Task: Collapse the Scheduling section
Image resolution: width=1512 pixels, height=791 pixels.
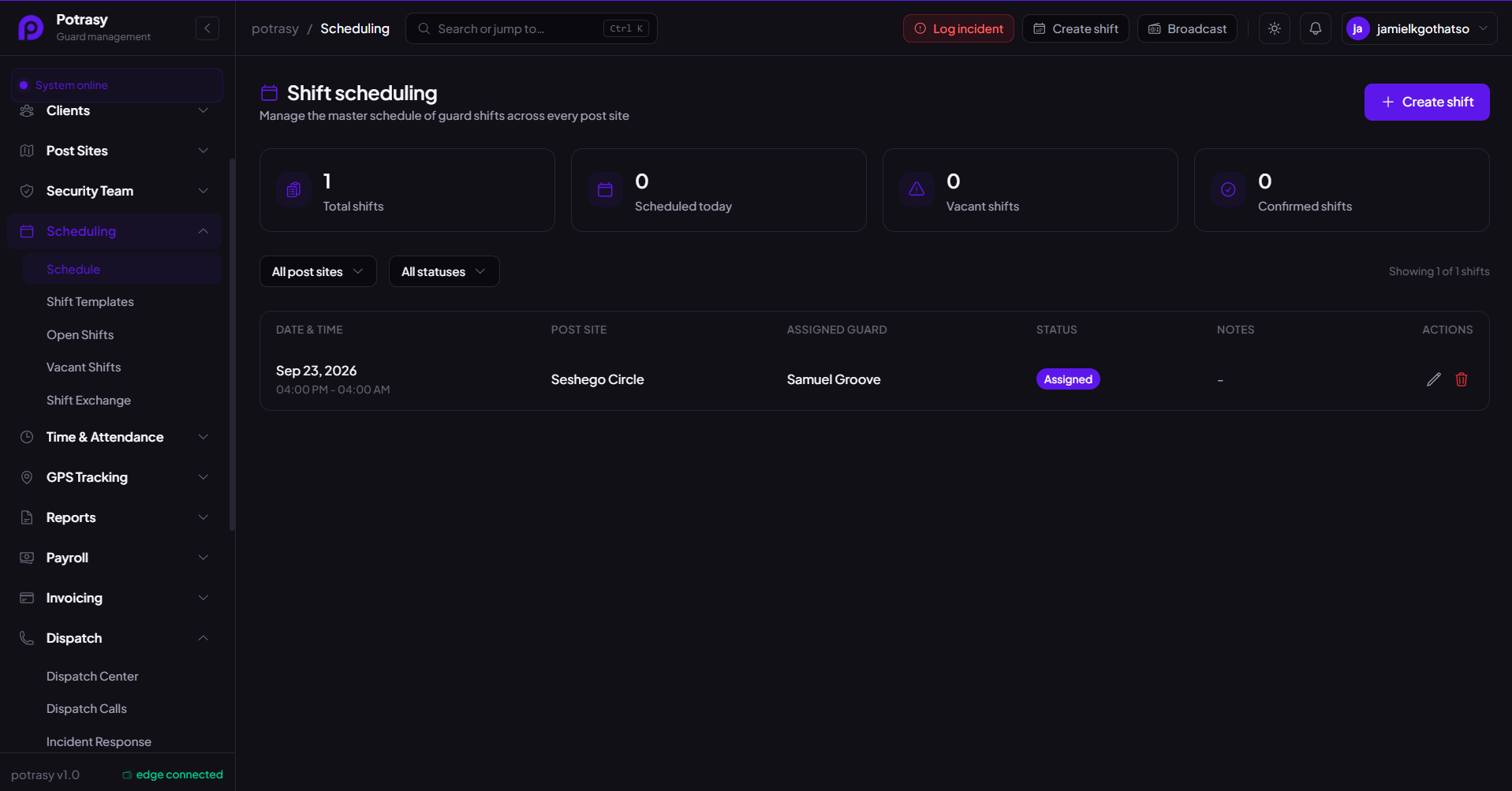Action: [114, 231]
